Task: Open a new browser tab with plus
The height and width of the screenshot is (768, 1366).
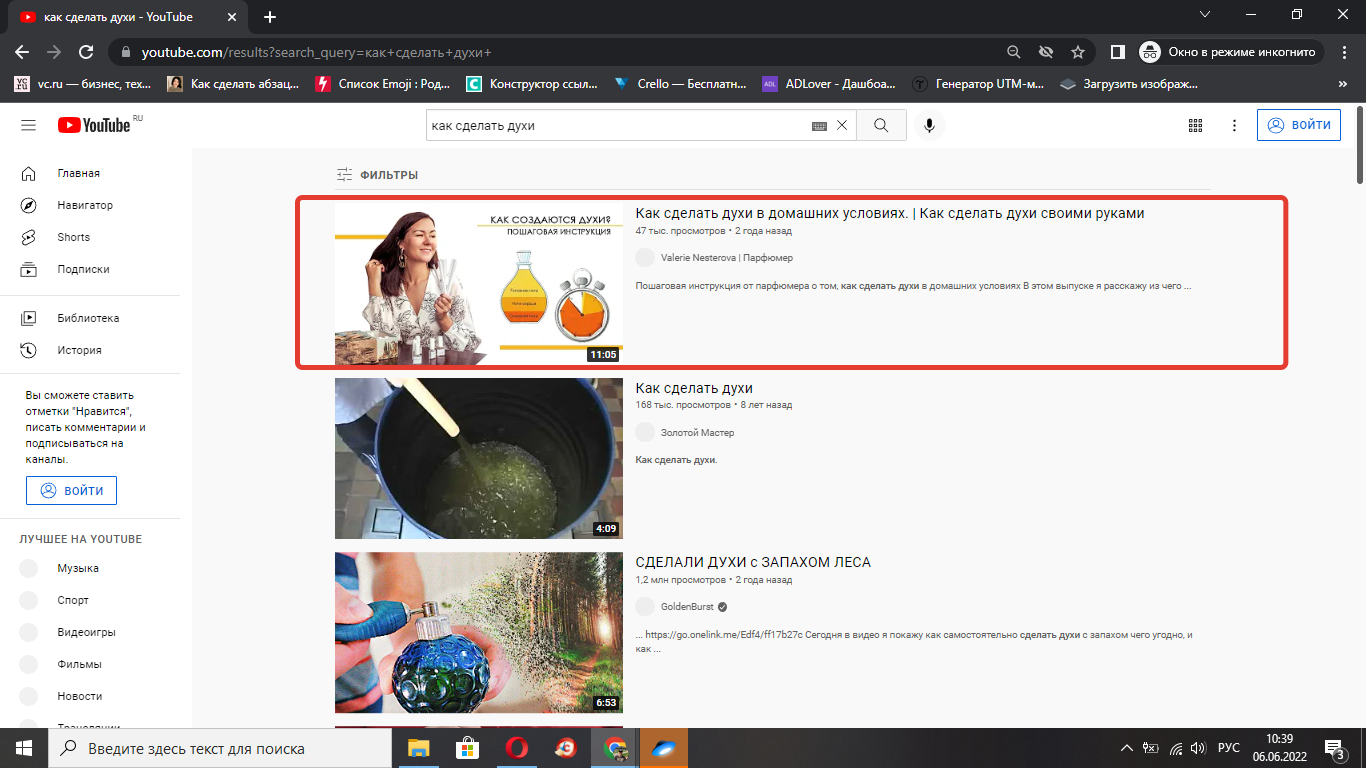Action: (x=270, y=17)
